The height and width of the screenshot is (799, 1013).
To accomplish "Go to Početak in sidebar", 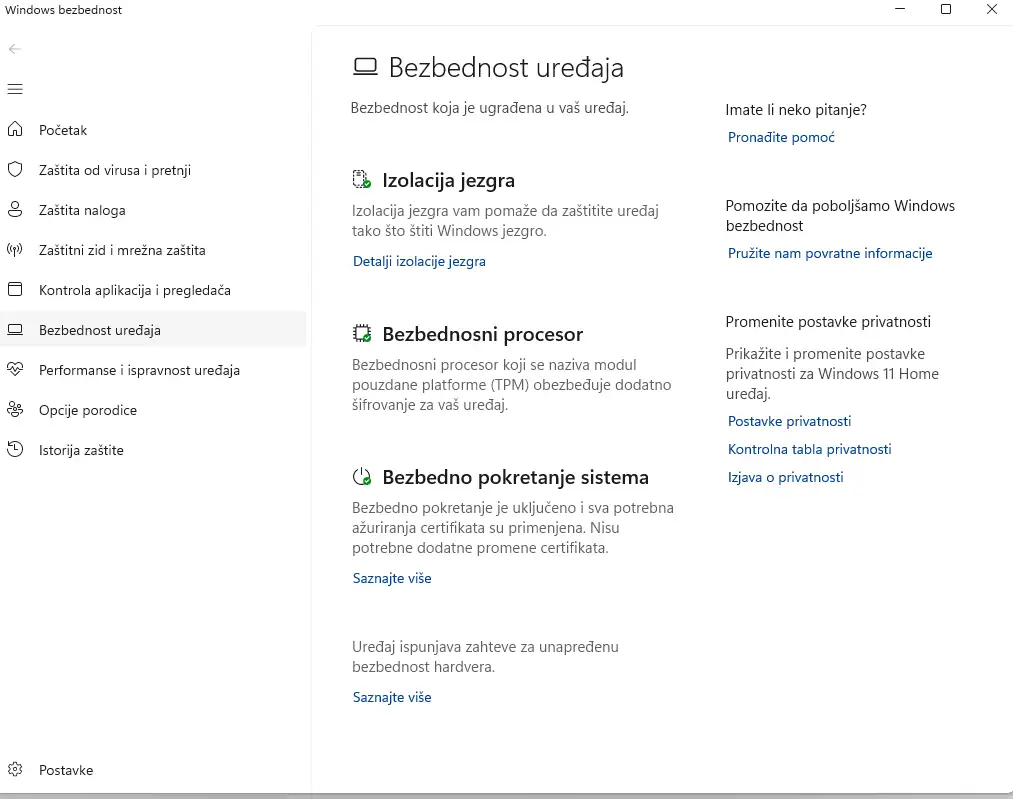I will point(153,130).
